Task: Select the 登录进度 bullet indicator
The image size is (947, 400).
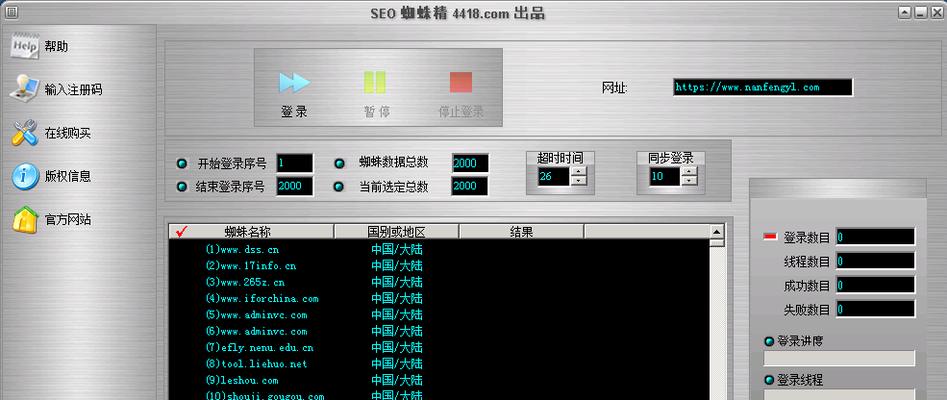Action: [769, 342]
